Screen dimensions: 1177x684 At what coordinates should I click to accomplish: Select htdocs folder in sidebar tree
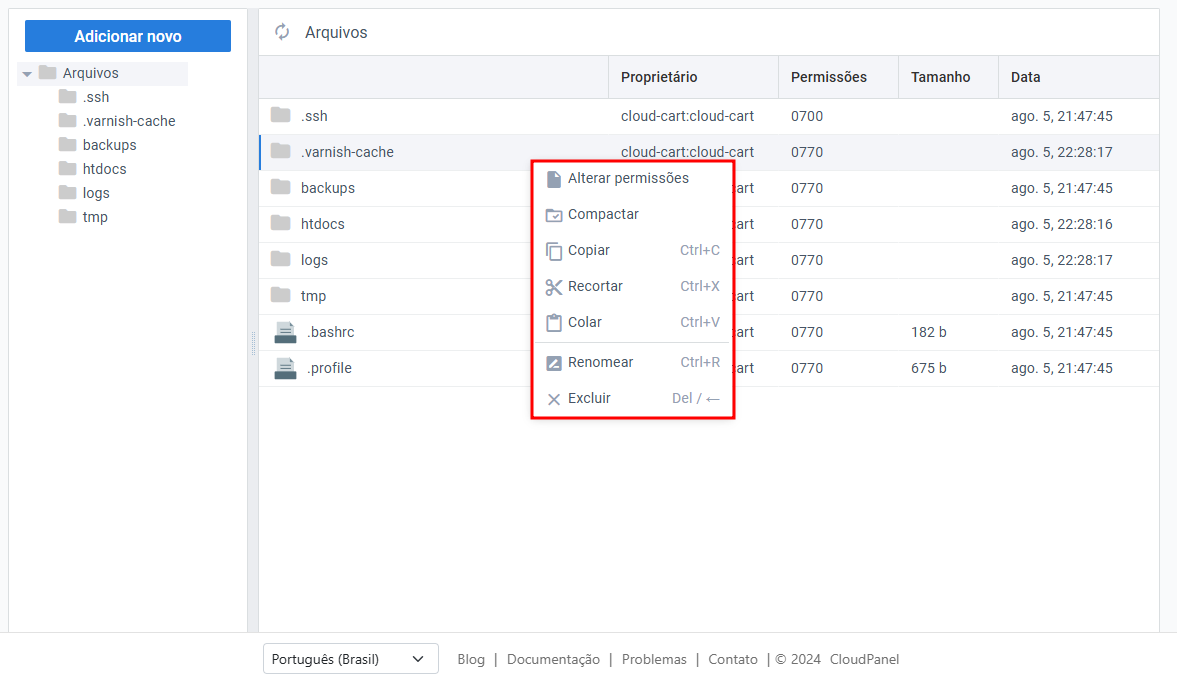104,169
